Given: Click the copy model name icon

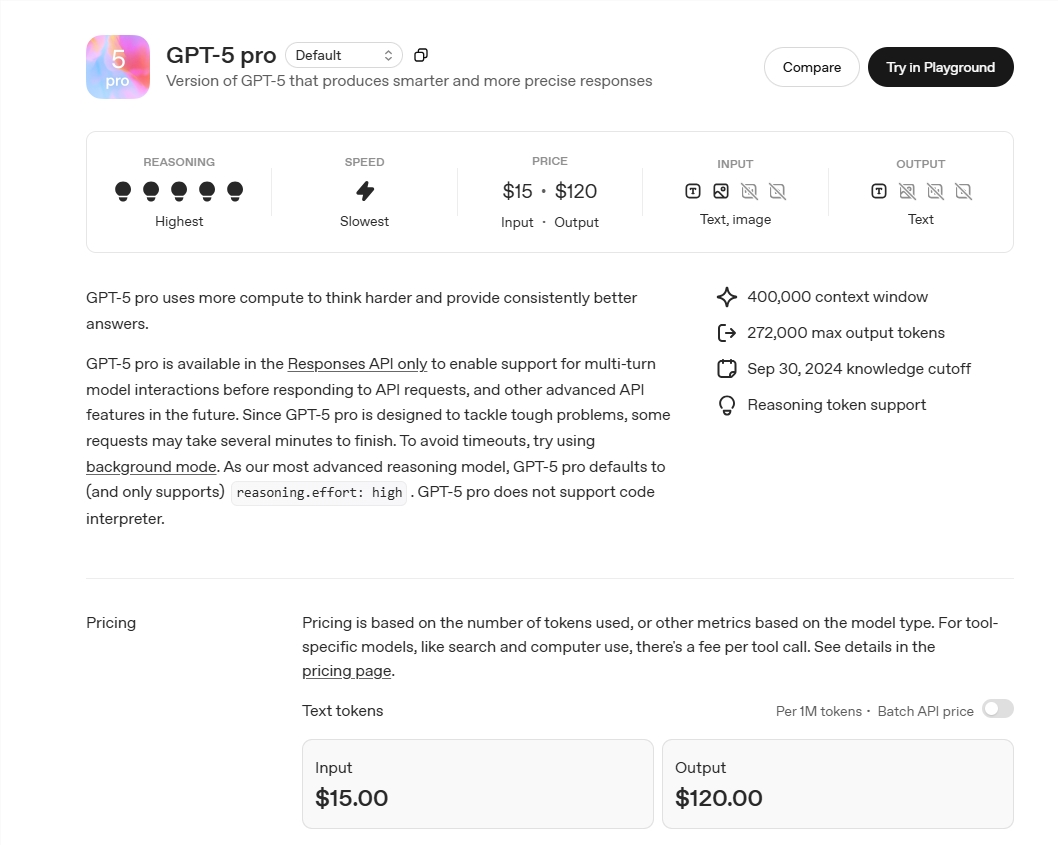Looking at the screenshot, I should click(420, 55).
